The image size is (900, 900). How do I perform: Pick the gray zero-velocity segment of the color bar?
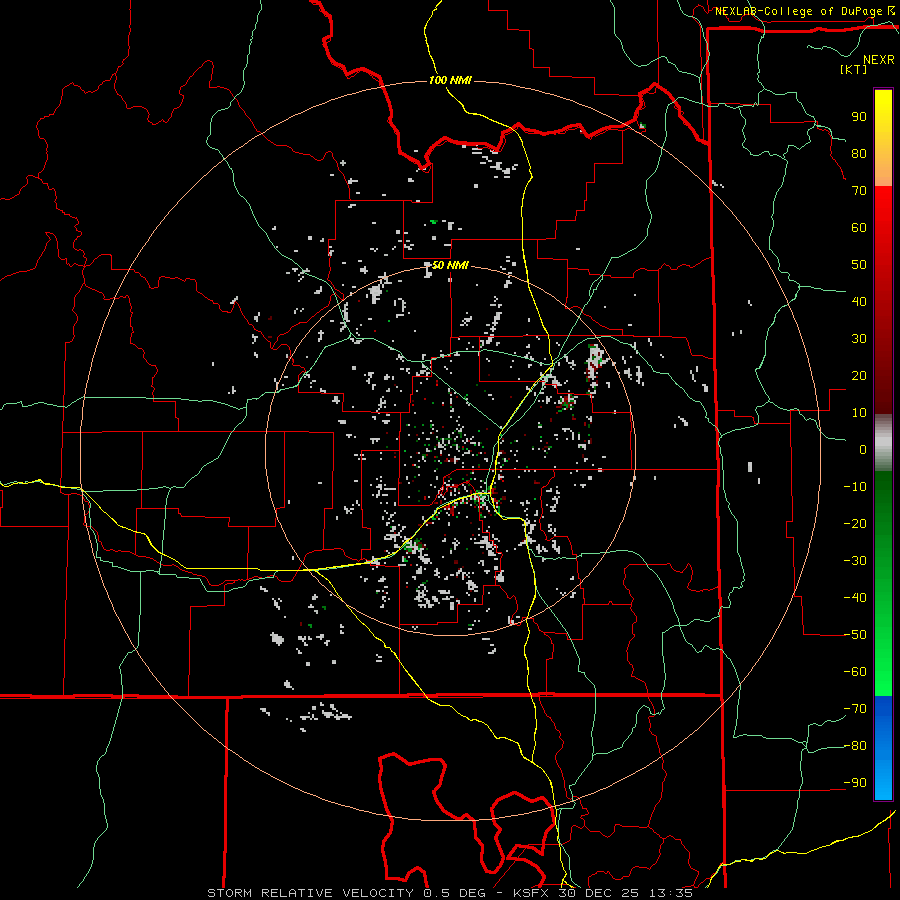(x=883, y=443)
